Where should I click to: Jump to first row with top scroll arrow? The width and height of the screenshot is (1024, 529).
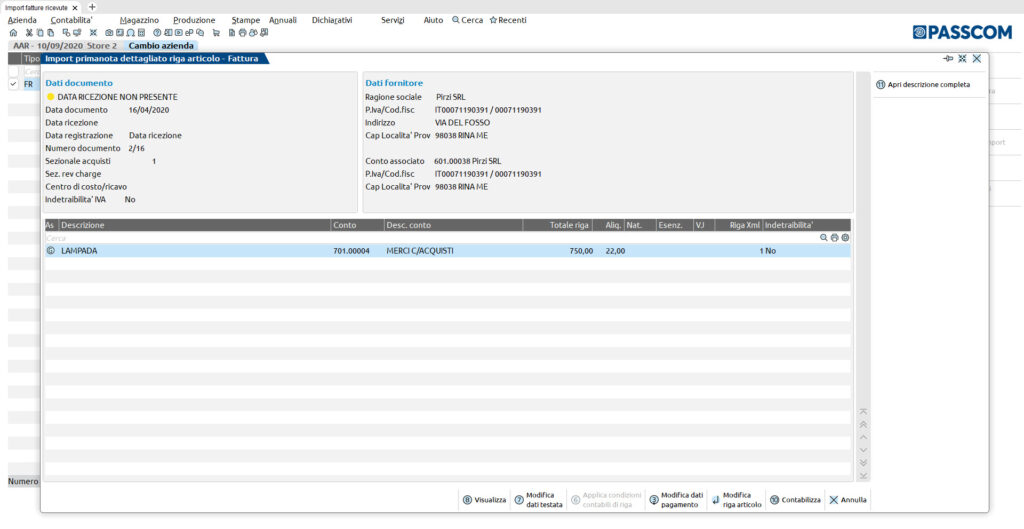pyautogui.click(x=863, y=411)
